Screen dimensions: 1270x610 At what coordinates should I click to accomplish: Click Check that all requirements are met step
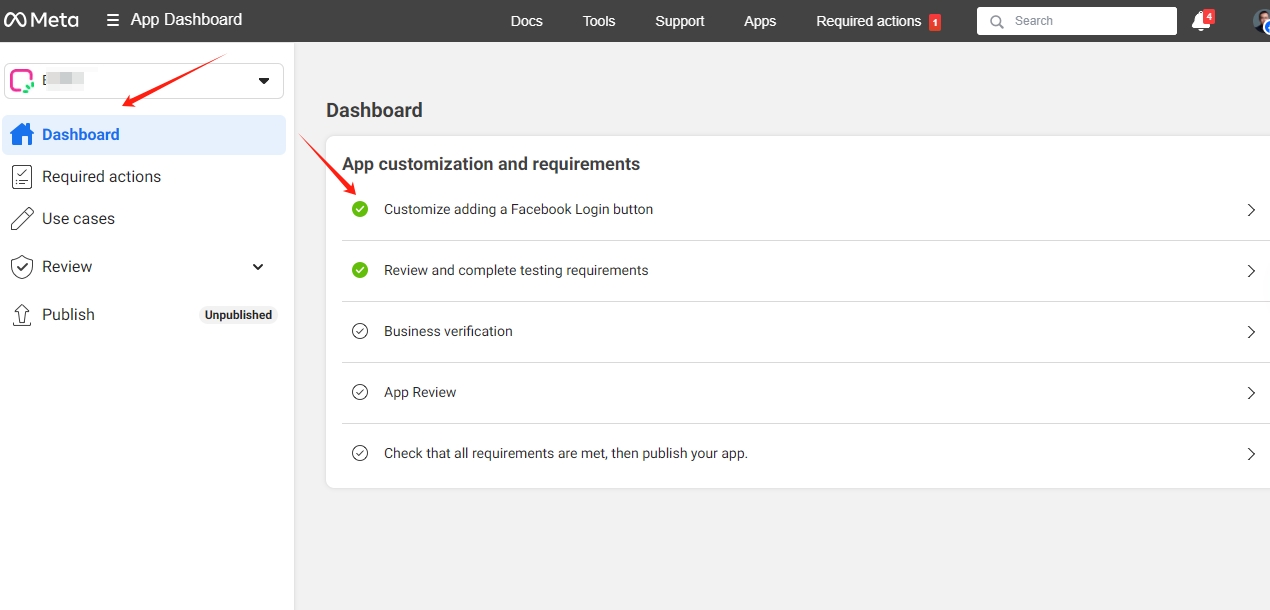566,453
